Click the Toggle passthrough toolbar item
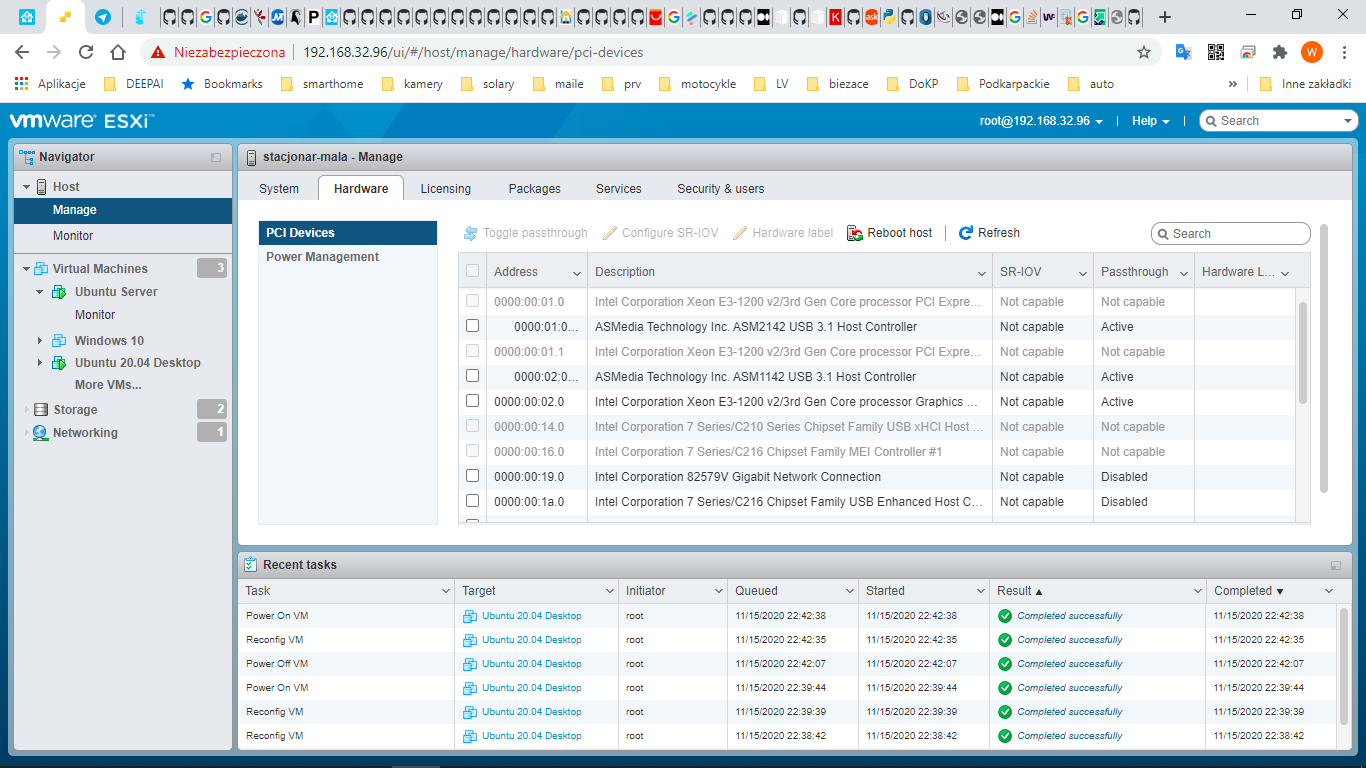The image size is (1366, 768). click(x=525, y=233)
